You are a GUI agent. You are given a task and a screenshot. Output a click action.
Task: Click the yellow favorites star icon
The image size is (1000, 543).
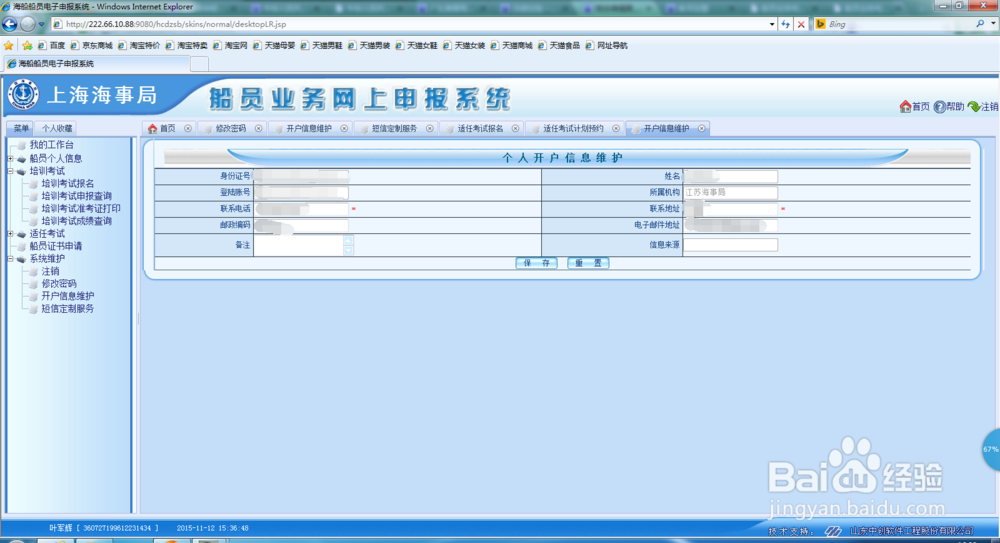8,45
